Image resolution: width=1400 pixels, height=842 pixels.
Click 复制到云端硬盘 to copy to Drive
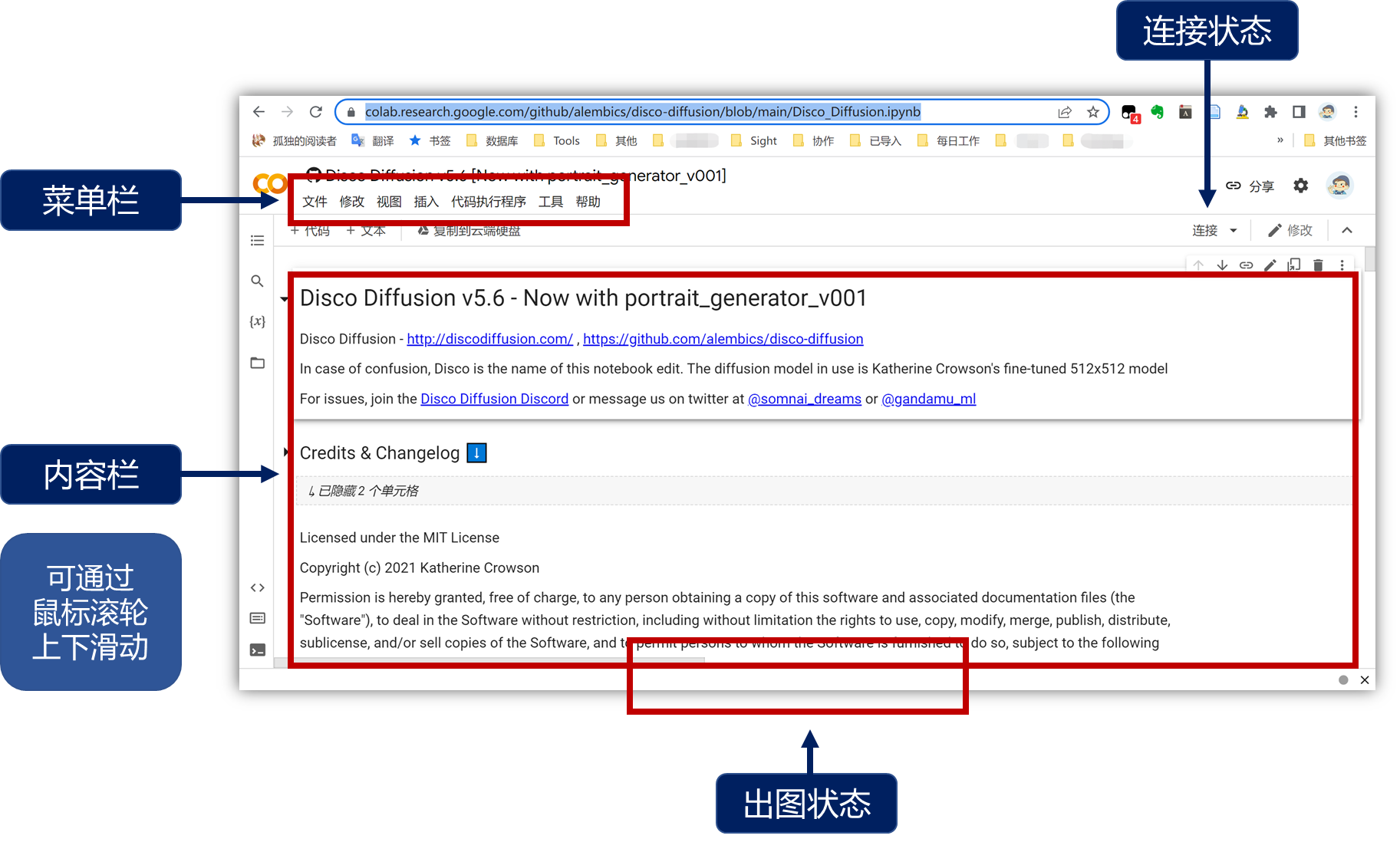pyautogui.click(x=469, y=231)
